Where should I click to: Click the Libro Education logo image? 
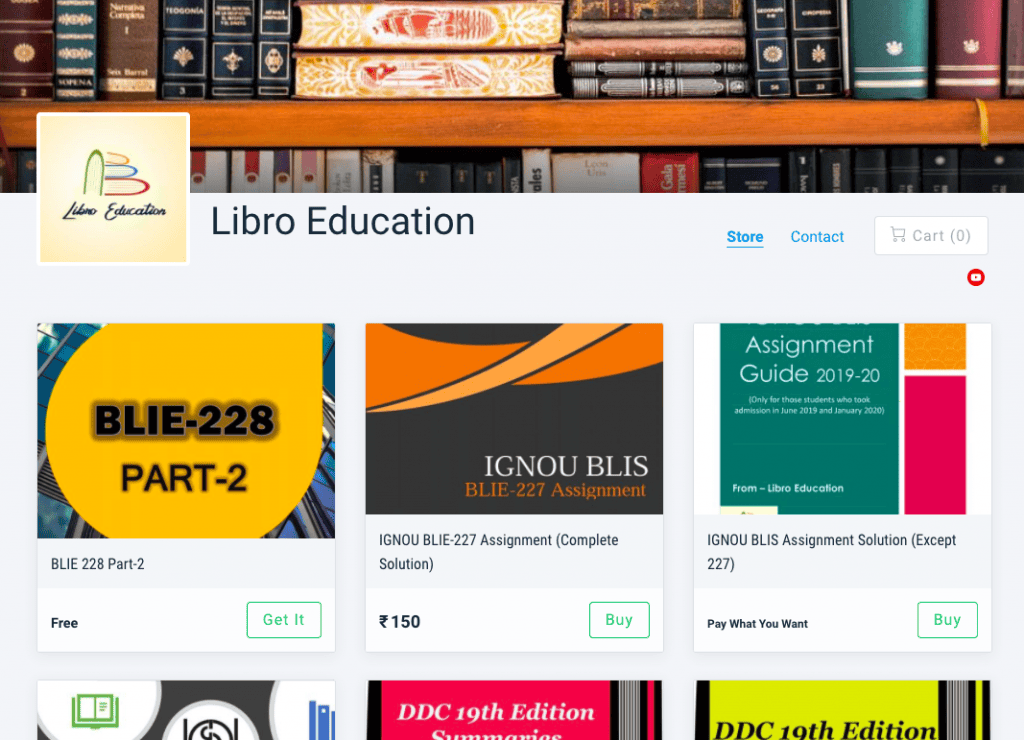point(113,189)
